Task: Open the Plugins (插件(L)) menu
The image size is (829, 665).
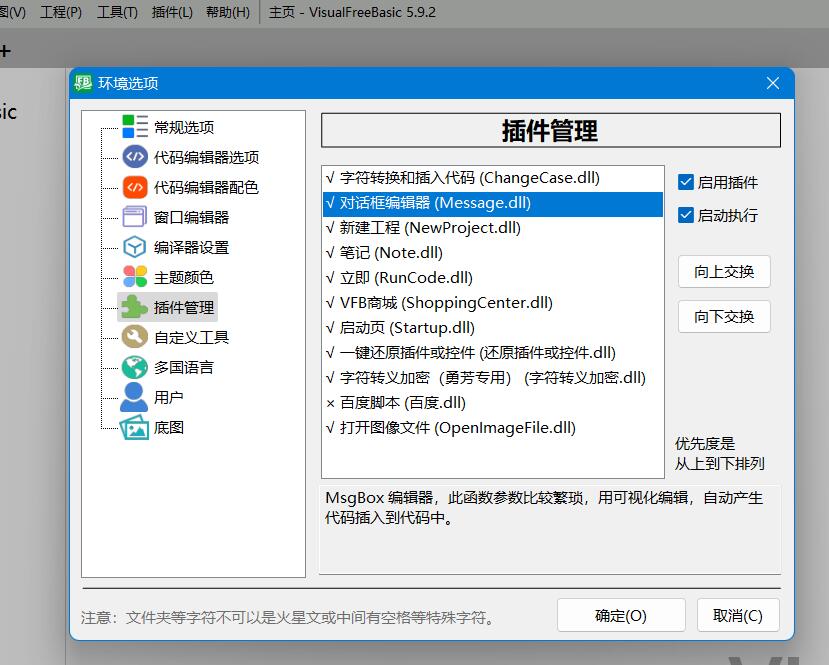Action: coord(172,12)
